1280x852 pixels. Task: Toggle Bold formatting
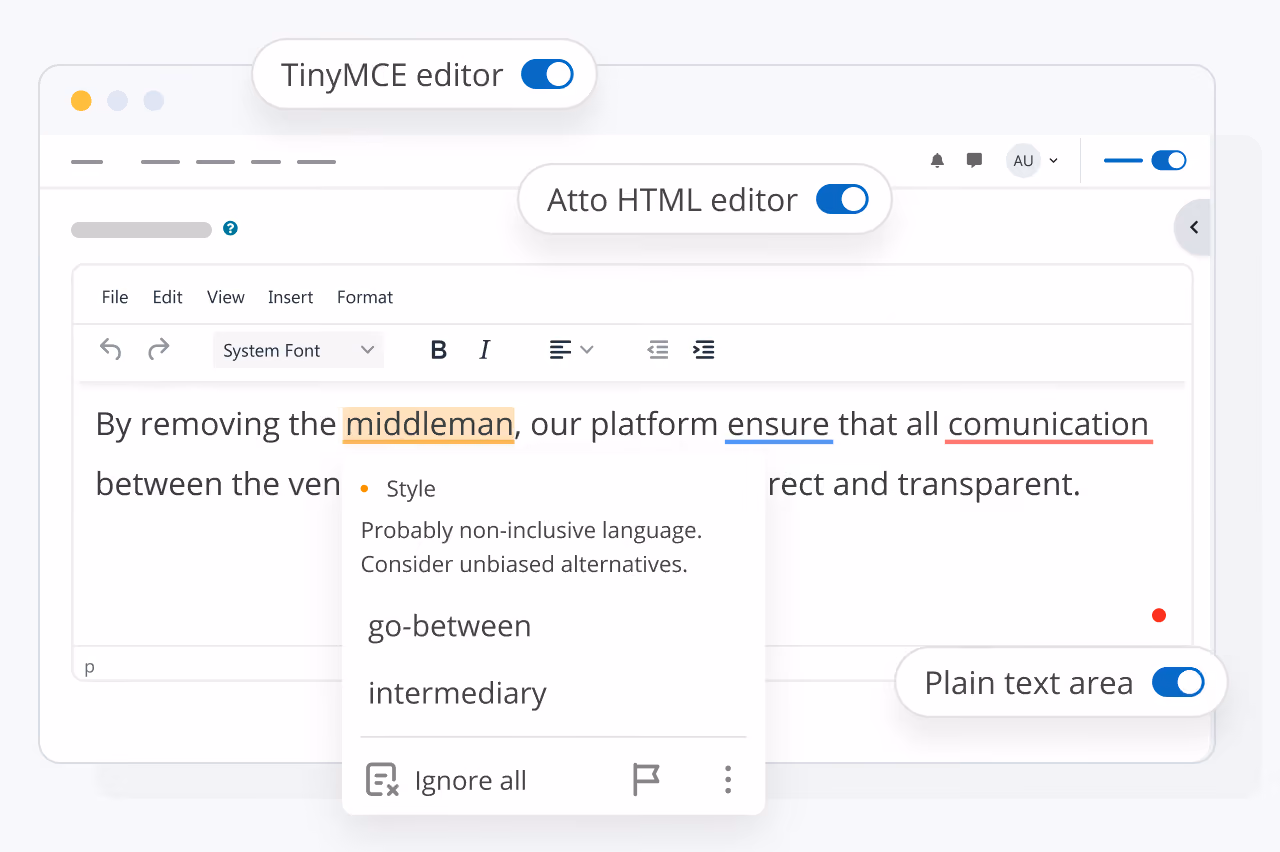point(438,350)
